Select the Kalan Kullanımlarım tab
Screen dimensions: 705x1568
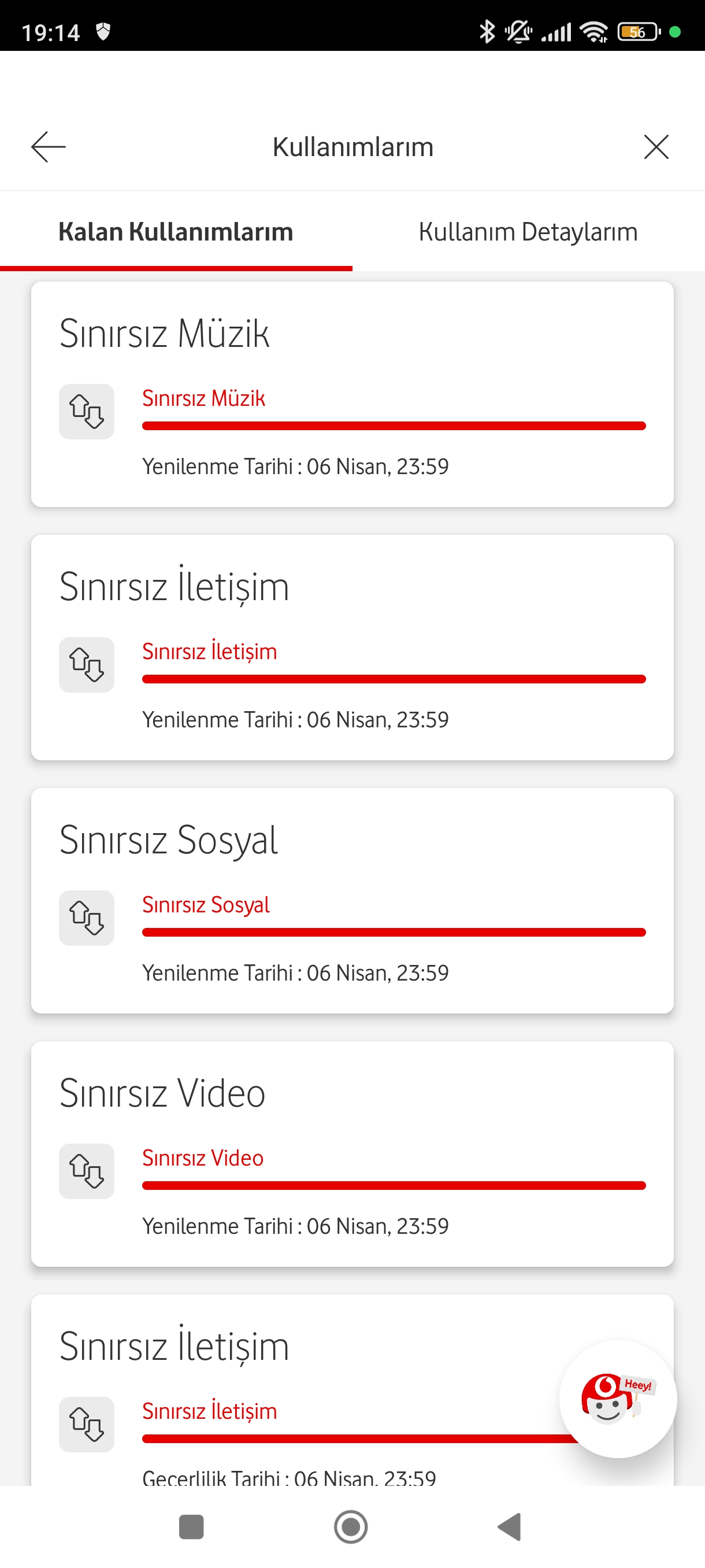tap(176, 232)
